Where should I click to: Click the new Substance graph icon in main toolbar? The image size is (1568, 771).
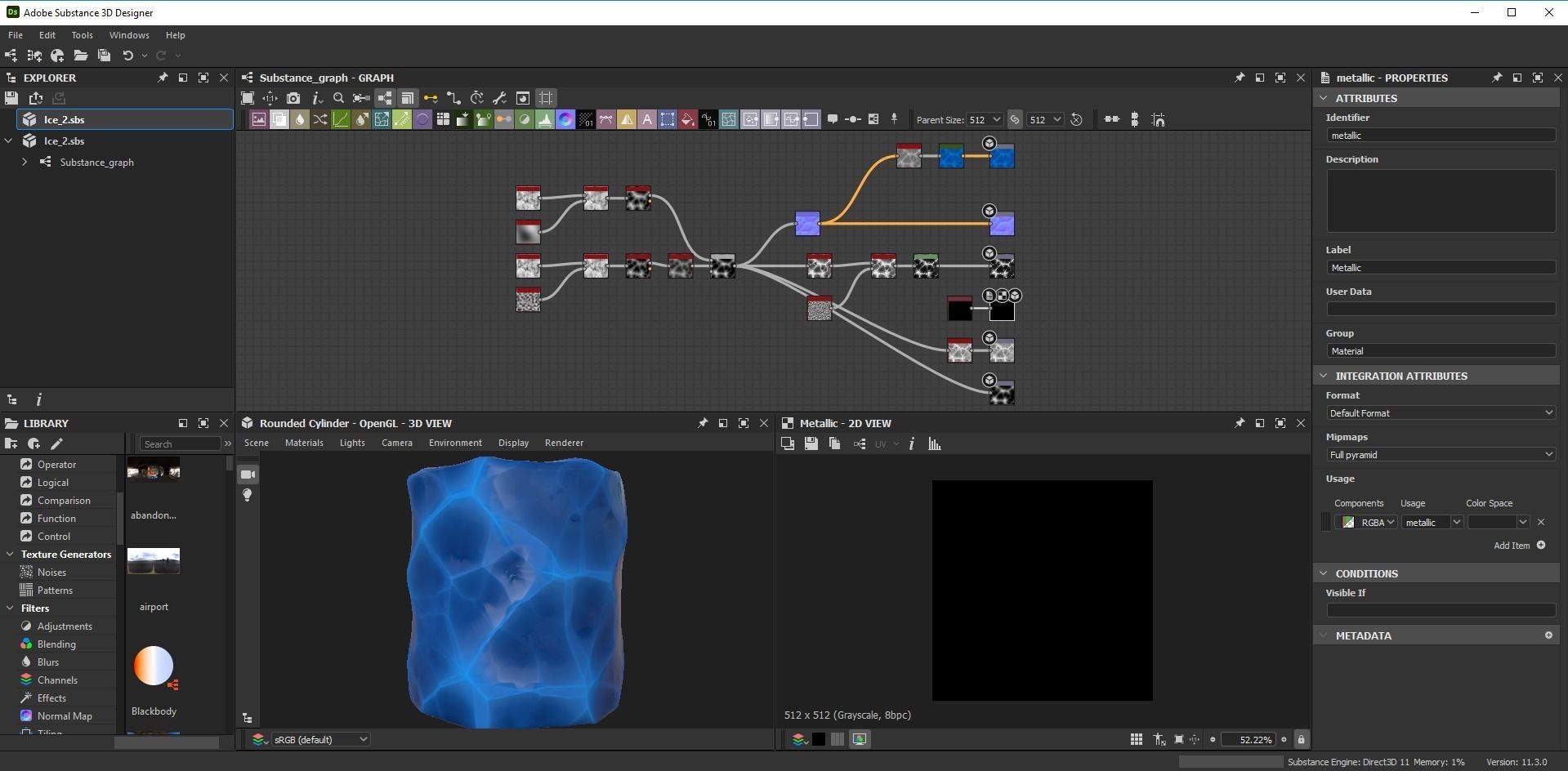11,56
